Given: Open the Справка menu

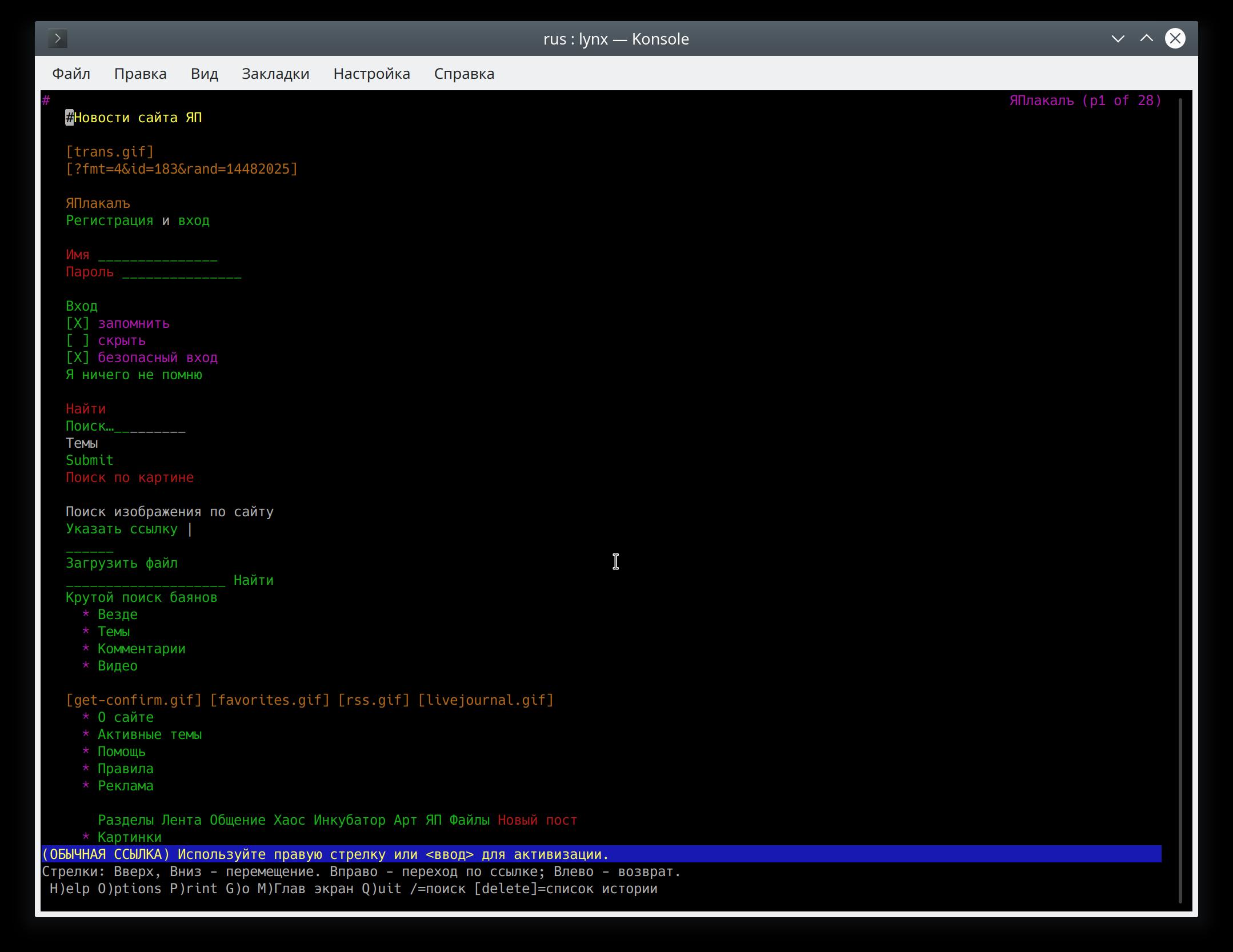Looking at the screenshot, I should (465, 74).
